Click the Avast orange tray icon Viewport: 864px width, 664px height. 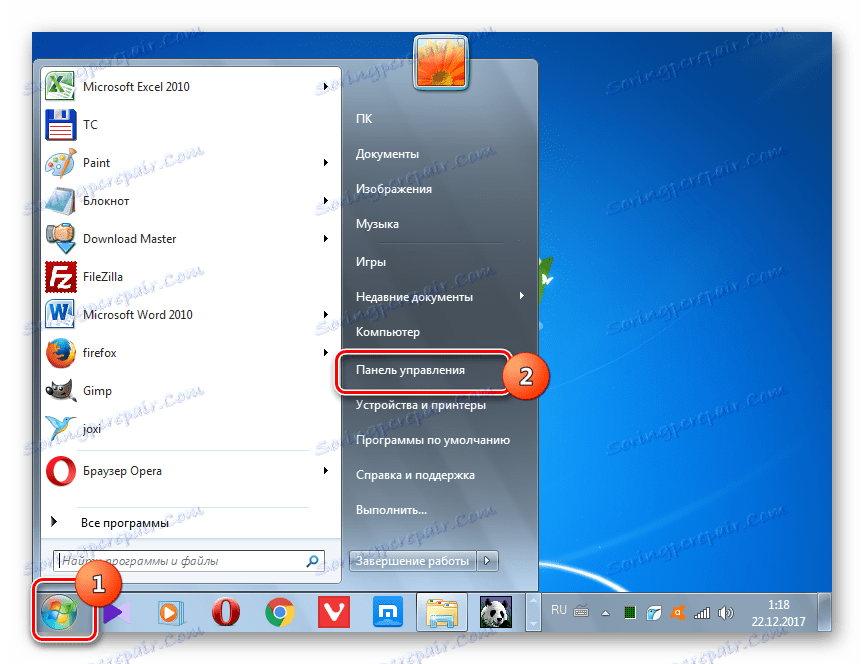click(678, 613)
